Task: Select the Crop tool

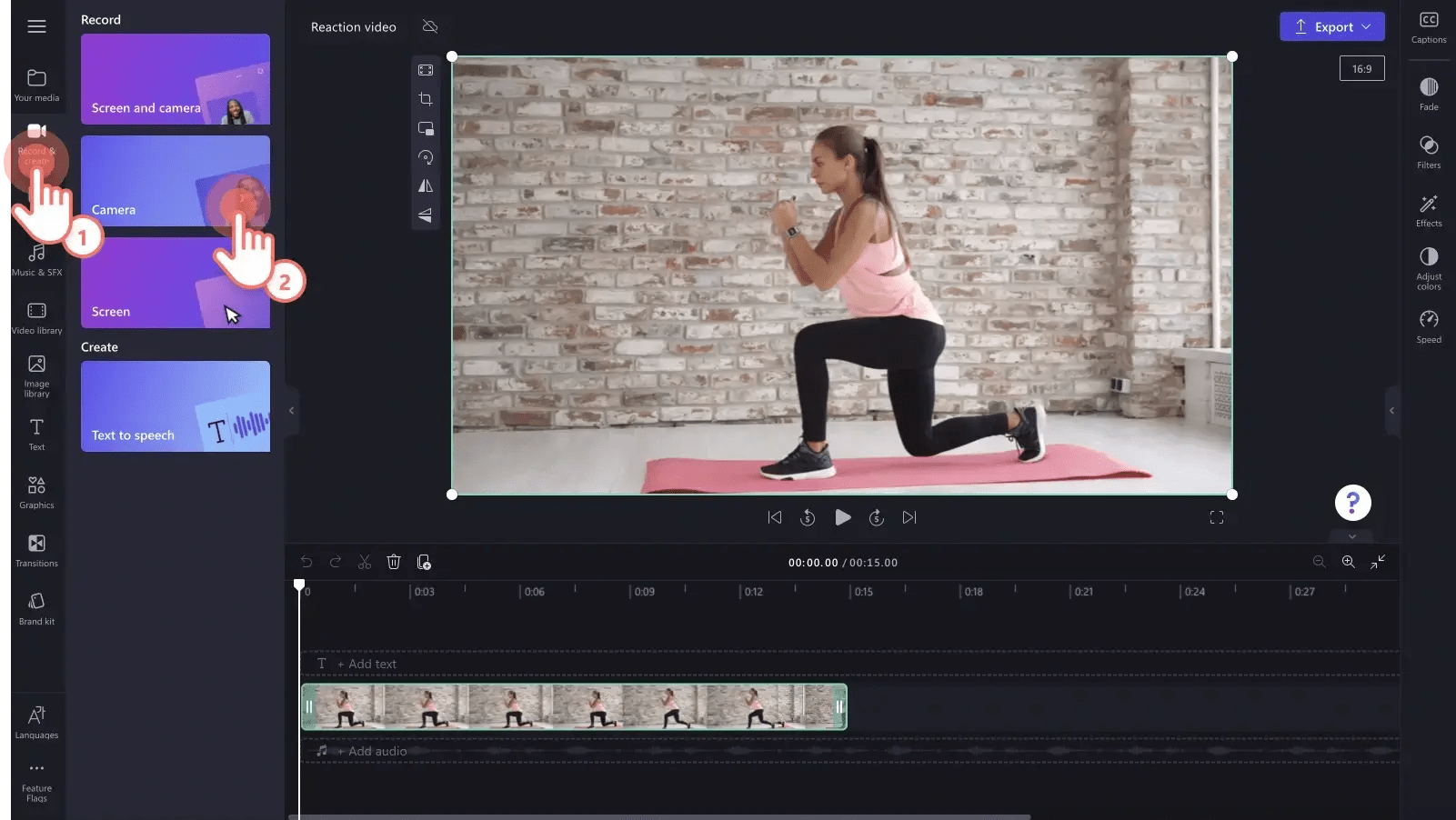Action: point(426,98)
